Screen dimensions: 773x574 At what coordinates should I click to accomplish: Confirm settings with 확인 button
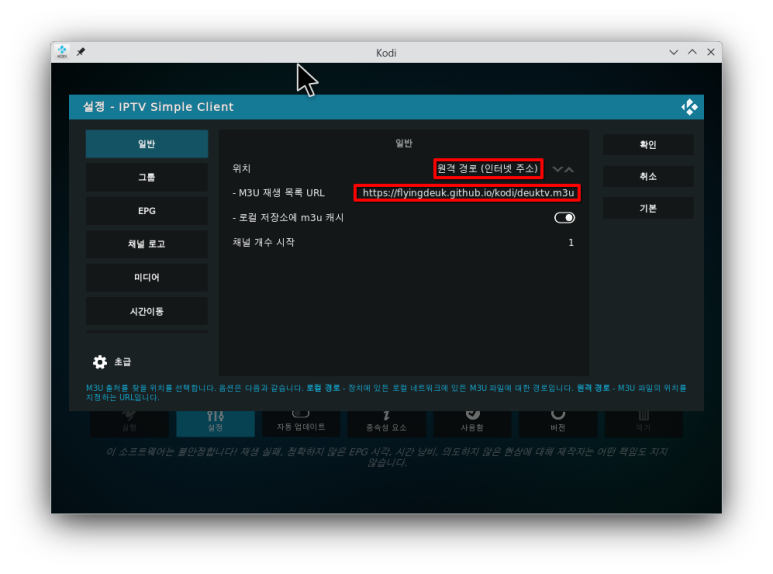(x=648, y=144)
